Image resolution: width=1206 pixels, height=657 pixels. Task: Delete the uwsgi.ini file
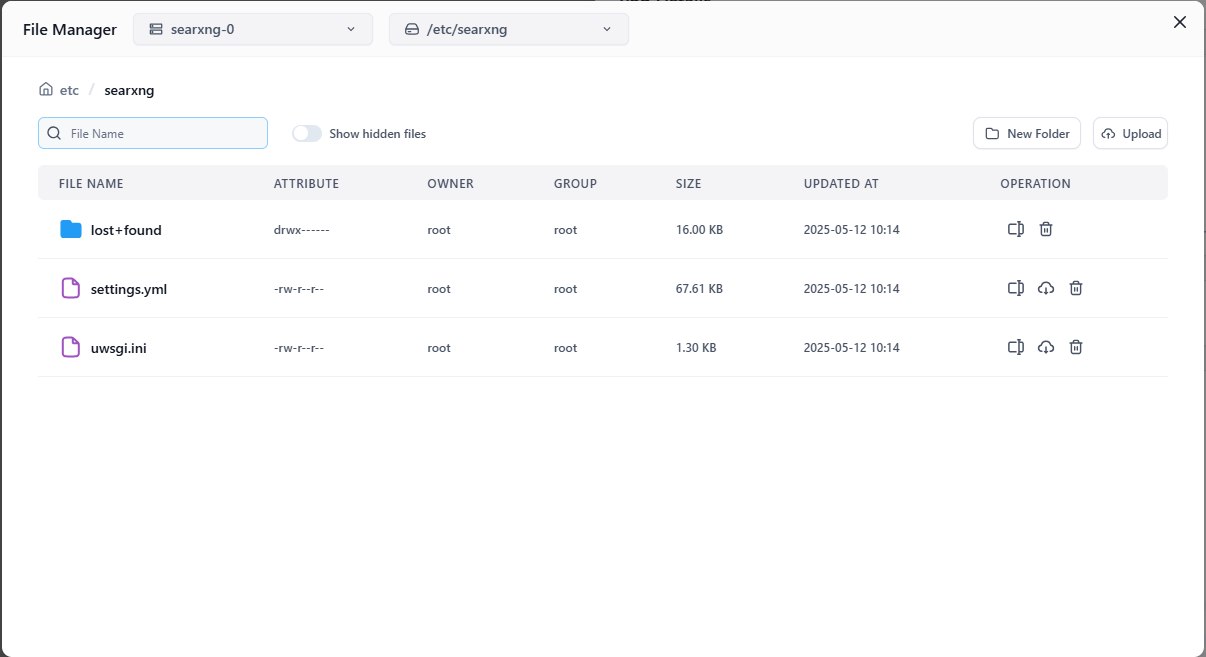click(1076, 347)
